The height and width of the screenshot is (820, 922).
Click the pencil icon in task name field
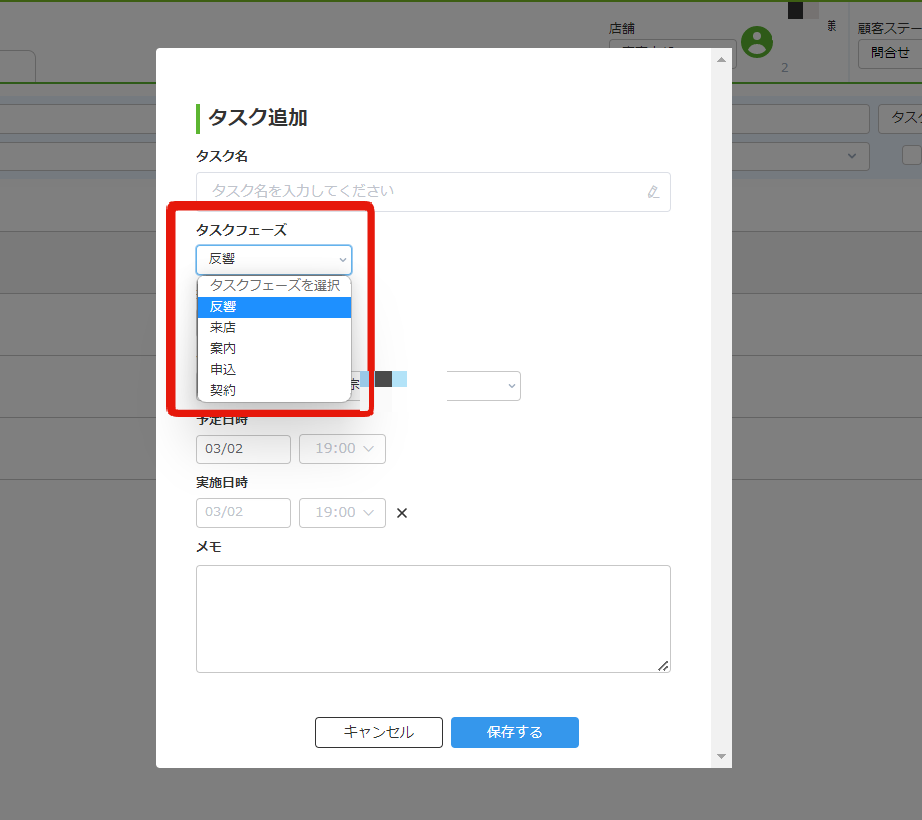coord(653,192)
